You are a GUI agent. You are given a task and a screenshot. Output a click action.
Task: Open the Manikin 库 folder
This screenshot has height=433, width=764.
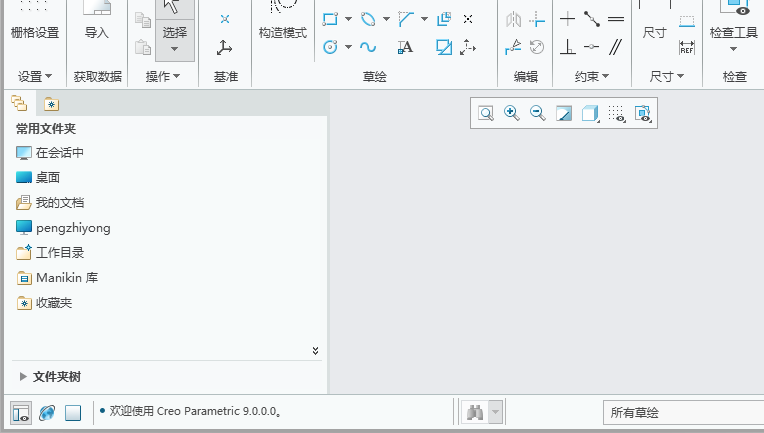pyautogui.click(x=57, y=278)
